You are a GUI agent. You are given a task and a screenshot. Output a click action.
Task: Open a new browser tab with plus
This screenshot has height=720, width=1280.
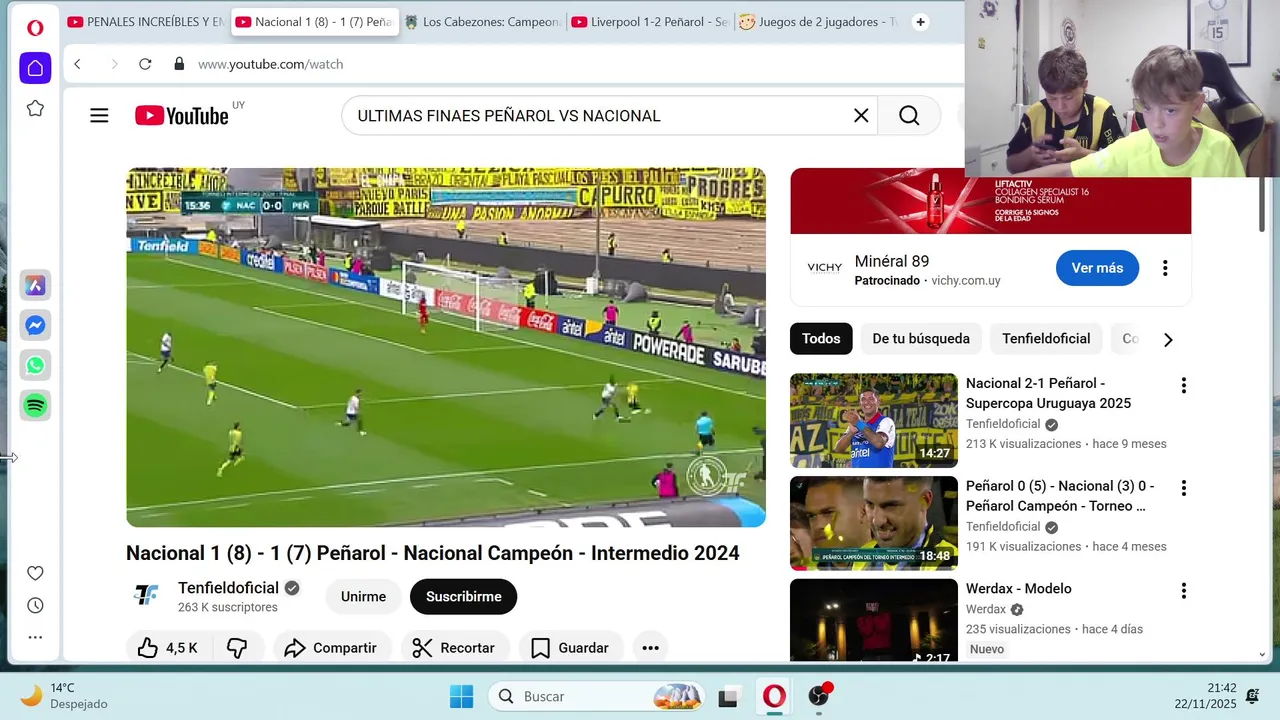click(x=920, y=22)
